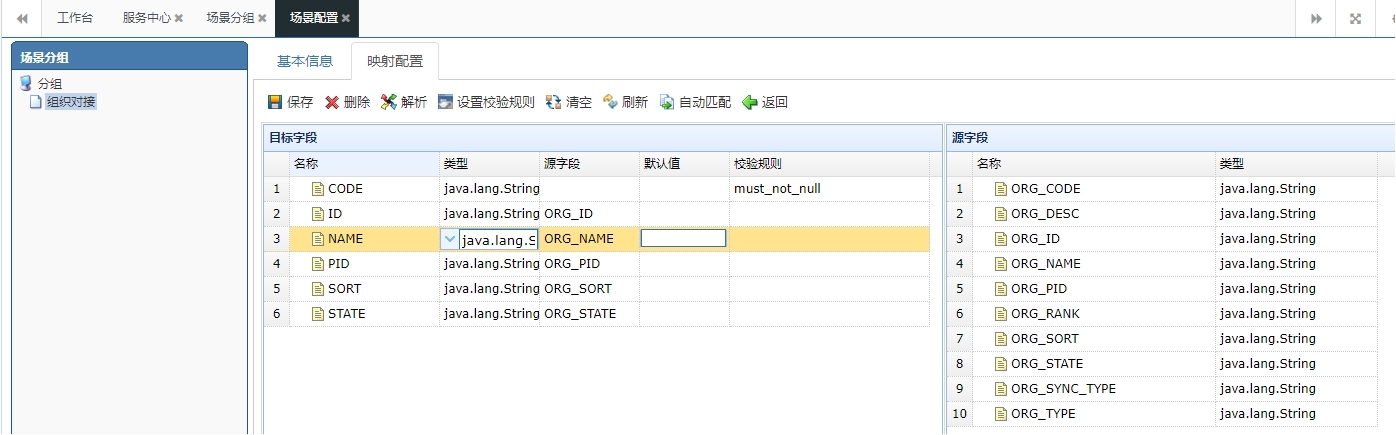Click the 分组 database icon in tree
Viewport: 1396px width, 435px height.
click(x=26, y=83)
